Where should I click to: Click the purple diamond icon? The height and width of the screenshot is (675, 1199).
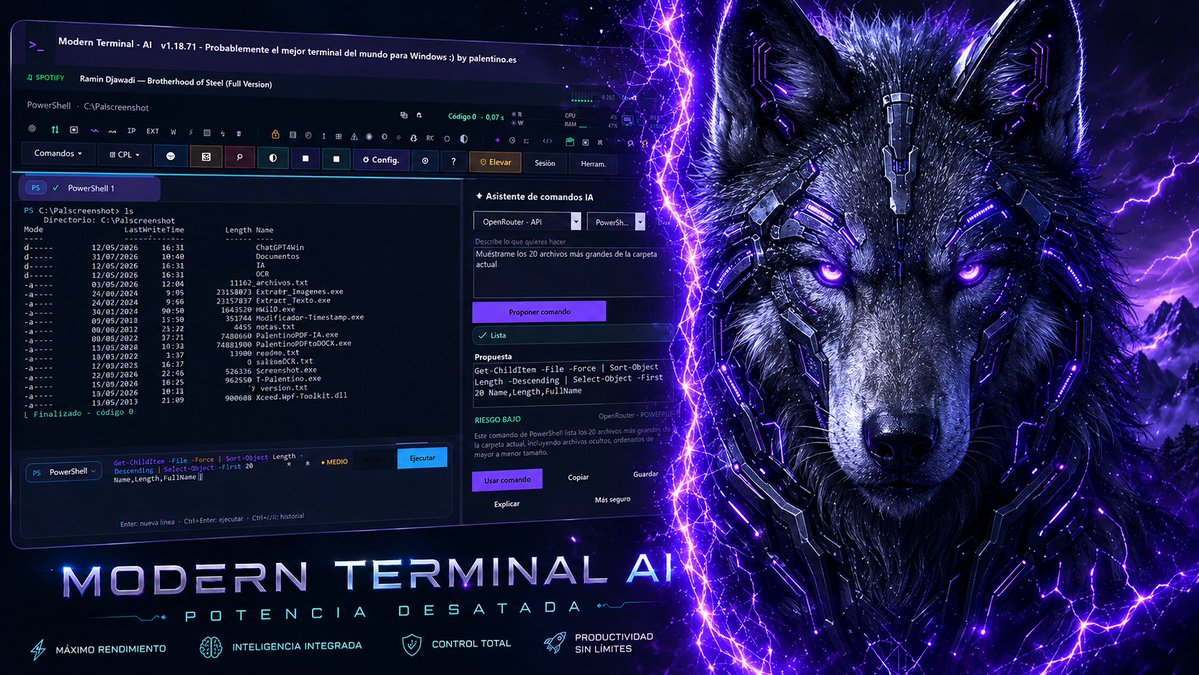498,140
